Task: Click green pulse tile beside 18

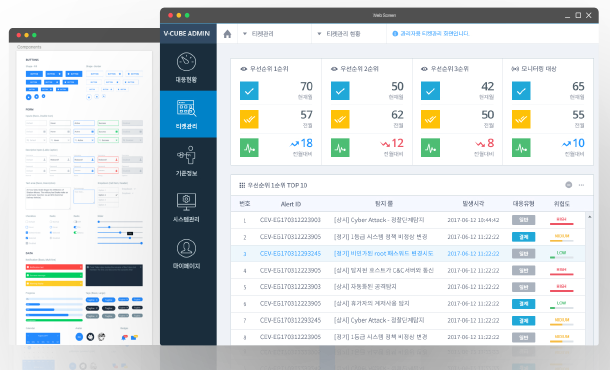Action: 249,147
